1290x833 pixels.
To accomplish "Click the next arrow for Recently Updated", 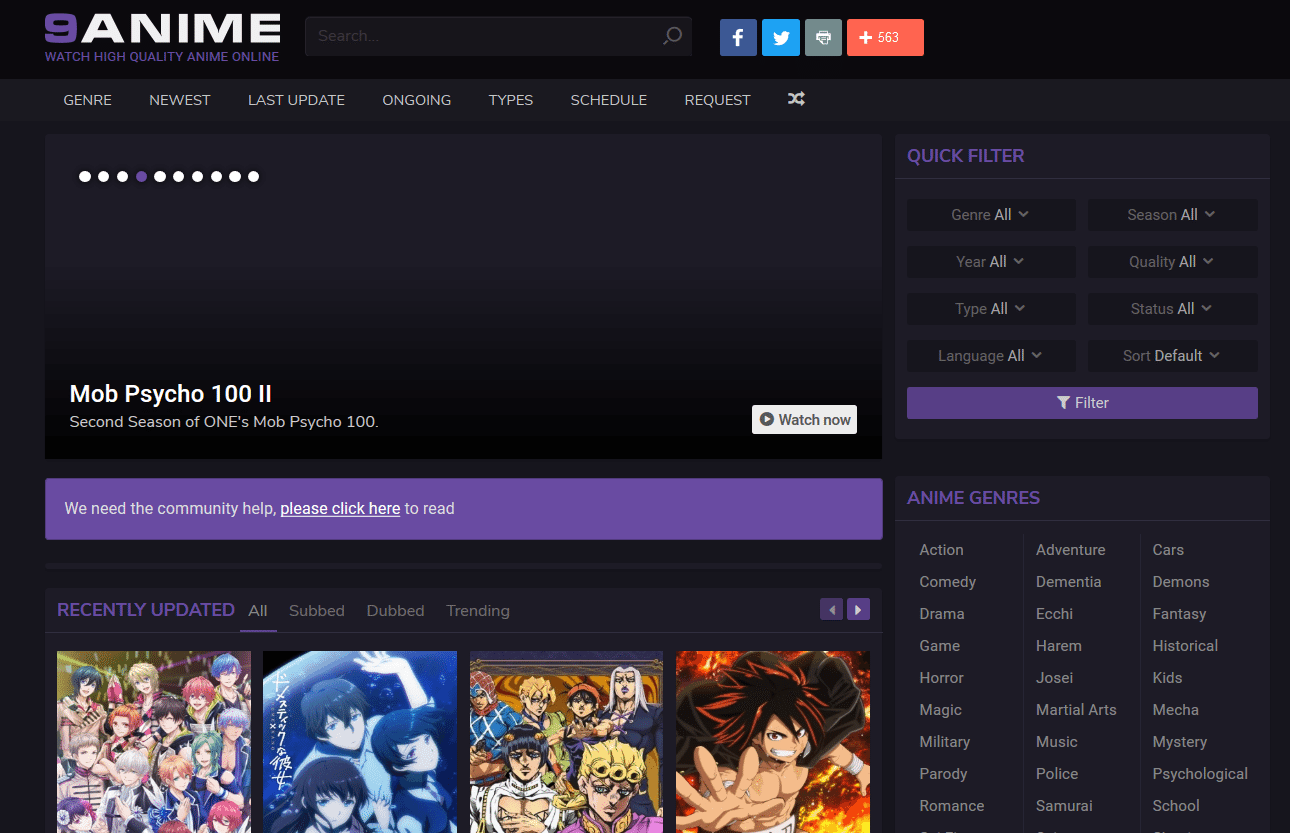I will click(x=858, y=609).
